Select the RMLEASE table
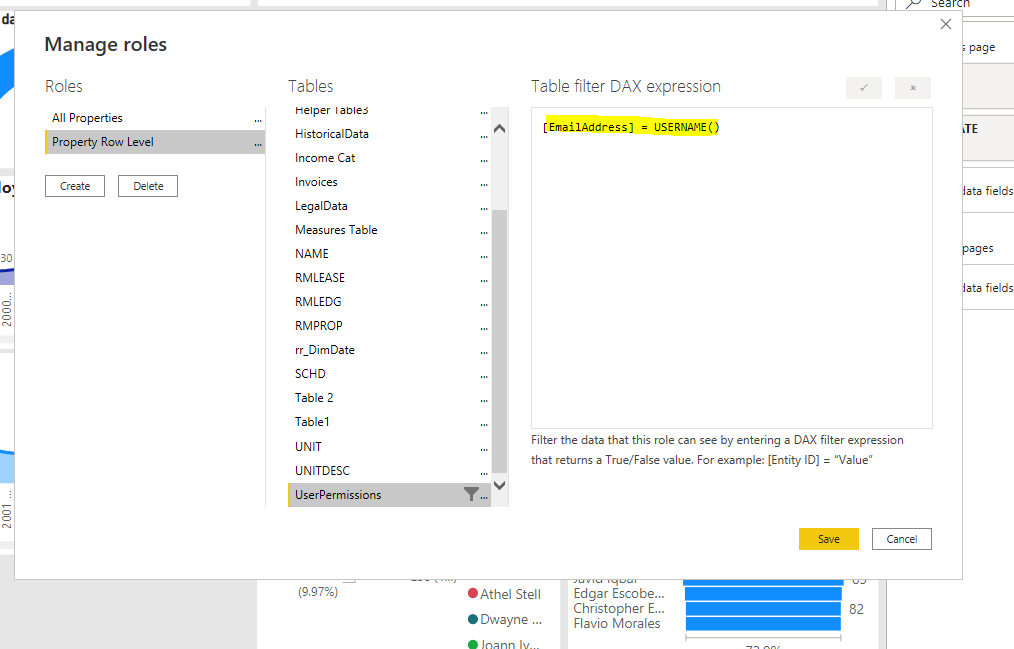 [x=389, y=277]
